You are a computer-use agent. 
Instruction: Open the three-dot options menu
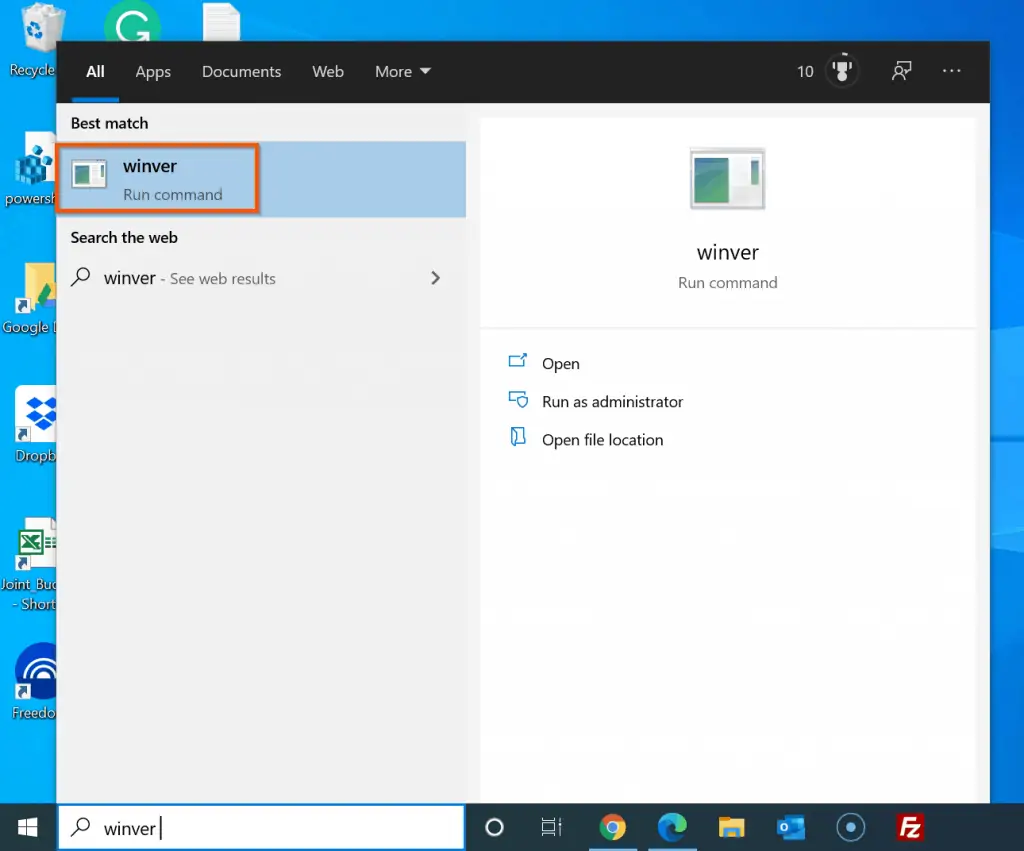coord(952,71)
